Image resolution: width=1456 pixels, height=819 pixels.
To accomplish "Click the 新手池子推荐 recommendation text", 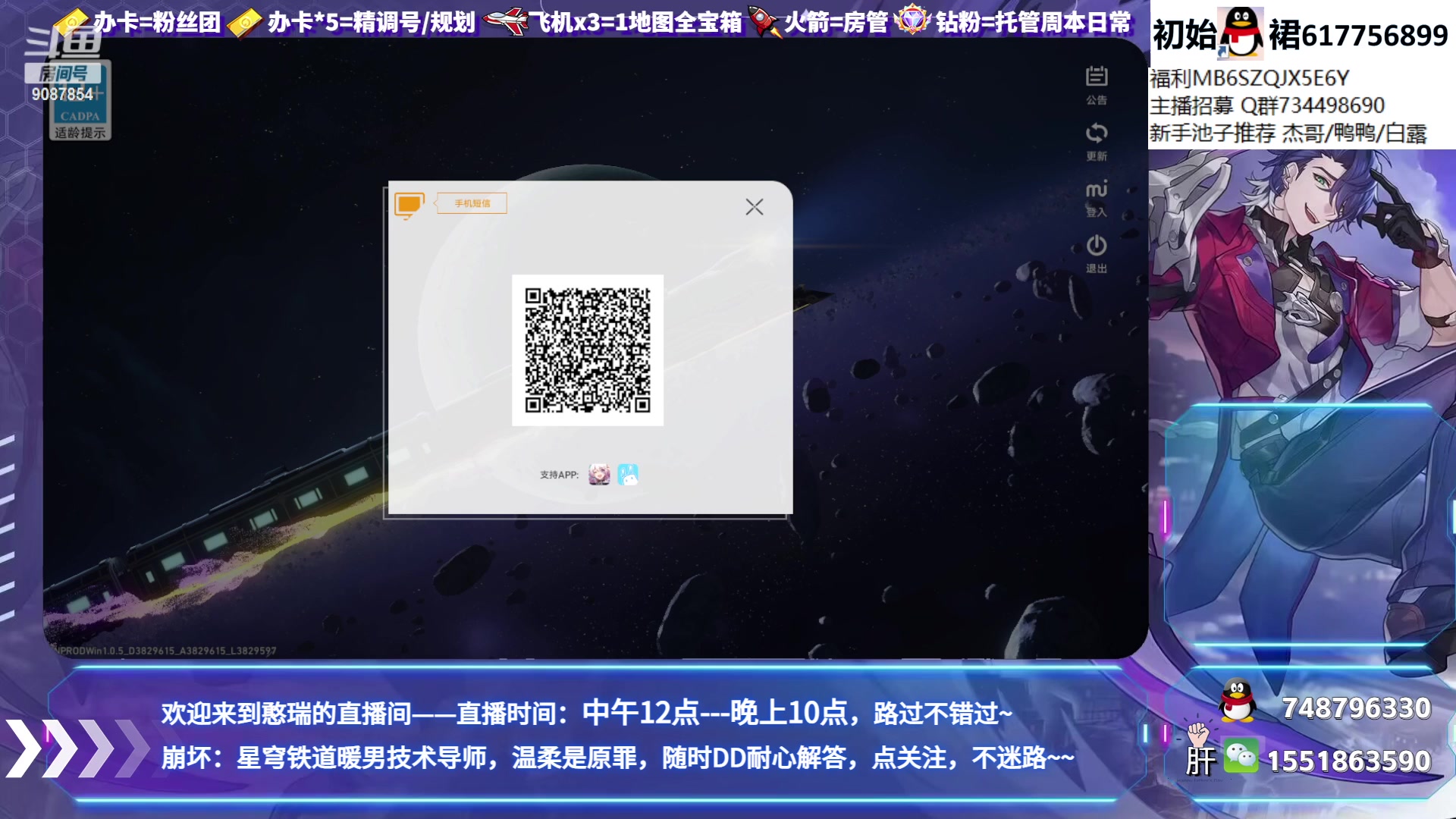I will pos(1288,133).
